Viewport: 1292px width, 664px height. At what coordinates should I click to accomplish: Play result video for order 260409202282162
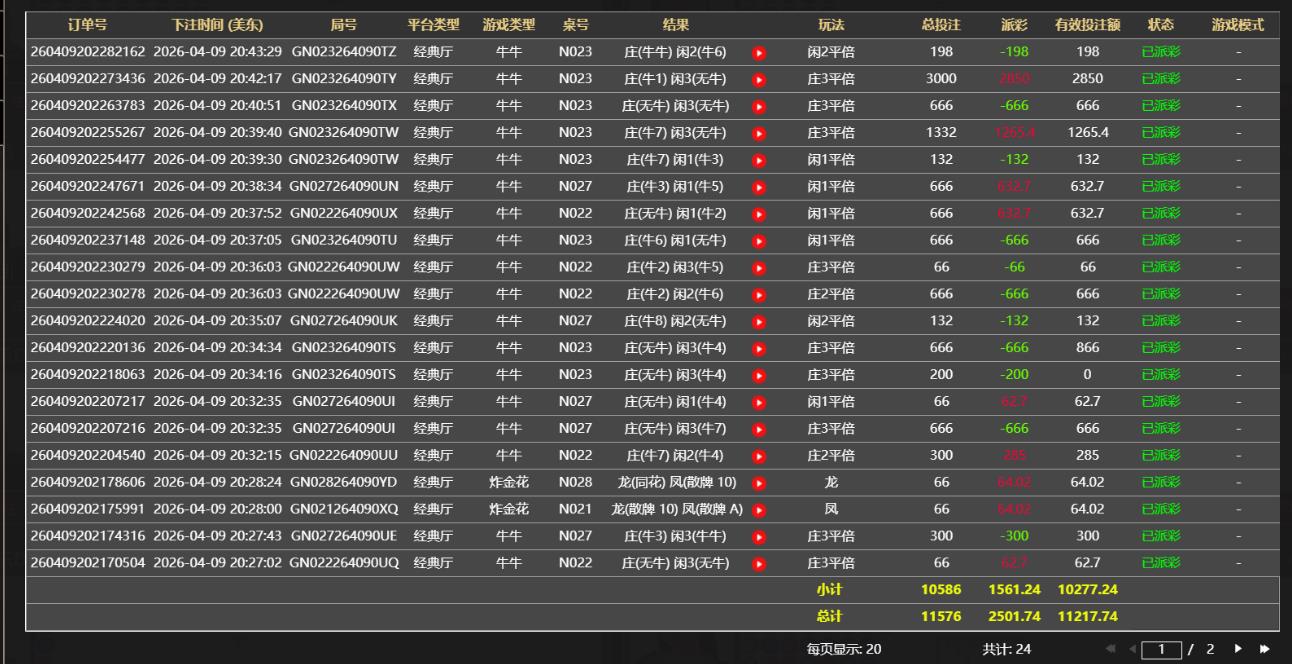[759, 52]
